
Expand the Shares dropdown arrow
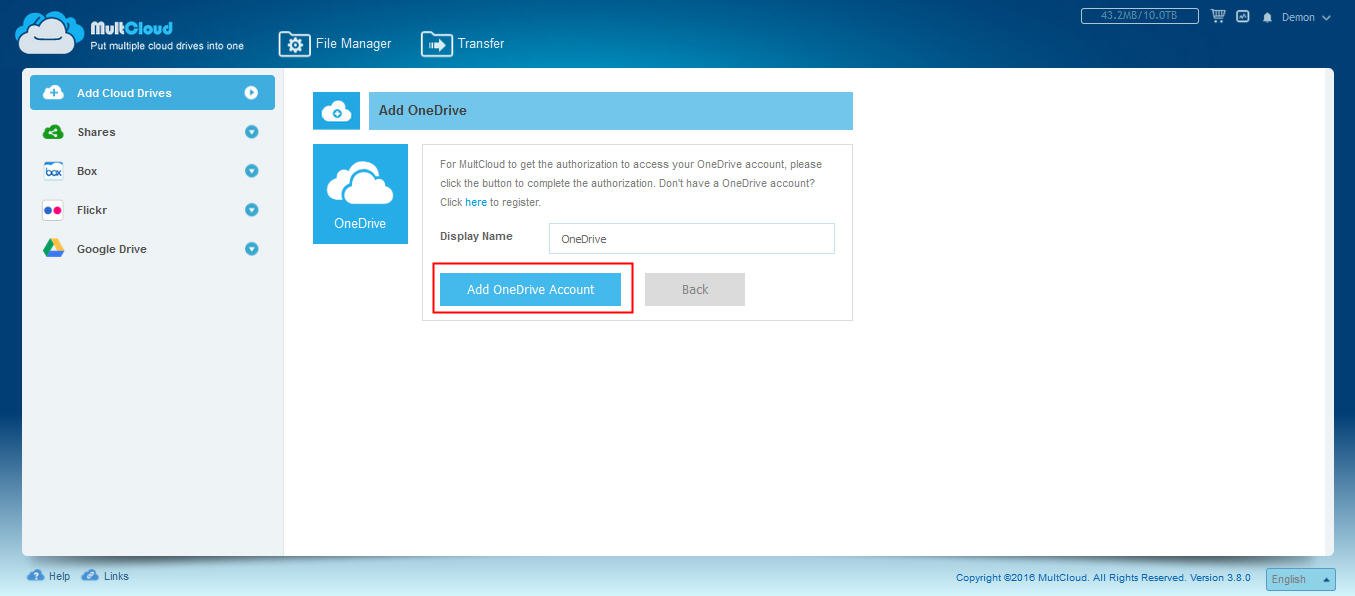[251, 132]
